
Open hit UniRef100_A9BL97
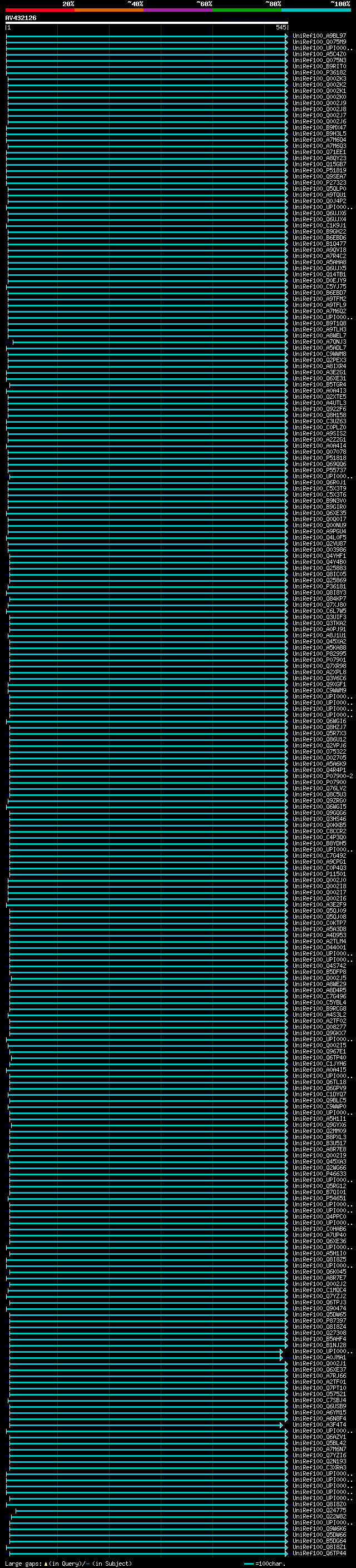[319, 36]
